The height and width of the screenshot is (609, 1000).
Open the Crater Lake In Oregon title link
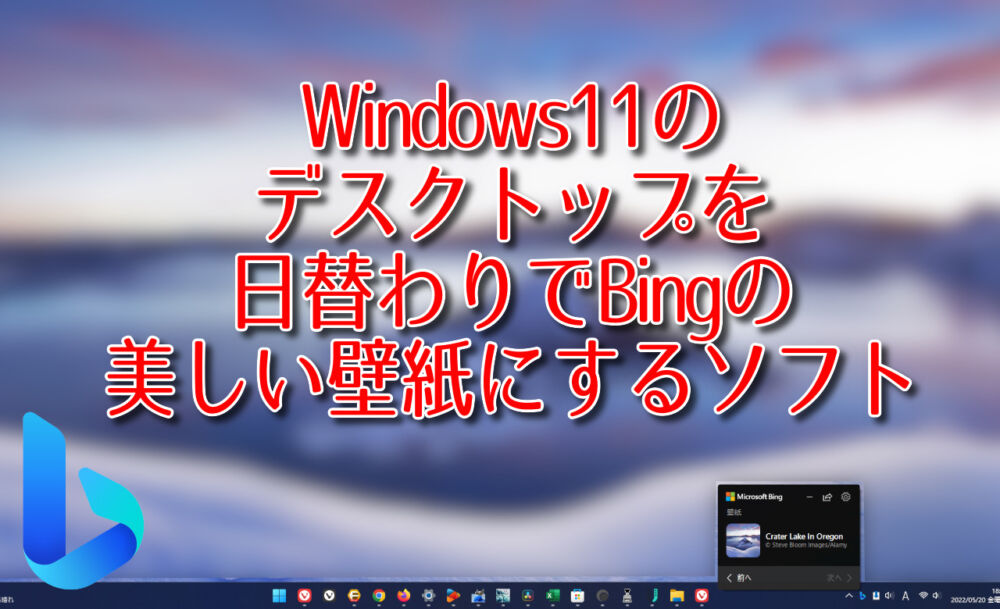tap(804, 537)
